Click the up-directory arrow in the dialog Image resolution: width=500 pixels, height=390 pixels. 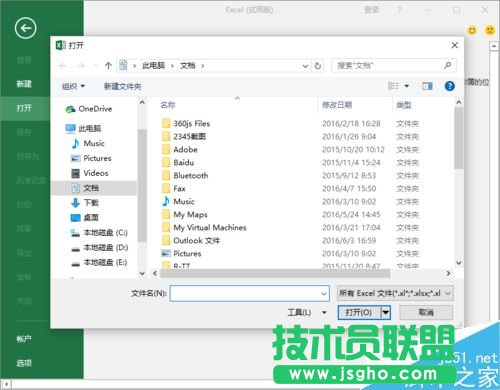click(x=108, y=66)
